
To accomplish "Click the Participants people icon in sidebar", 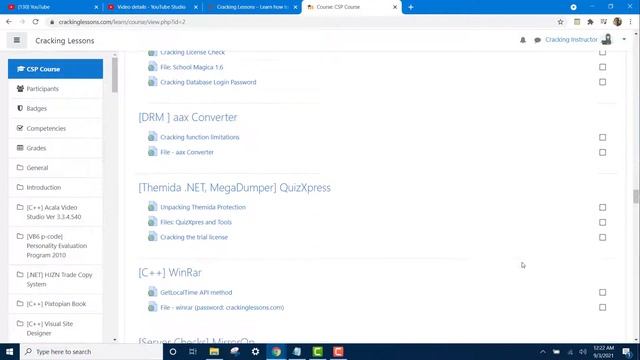I will [x=20, y=88].
